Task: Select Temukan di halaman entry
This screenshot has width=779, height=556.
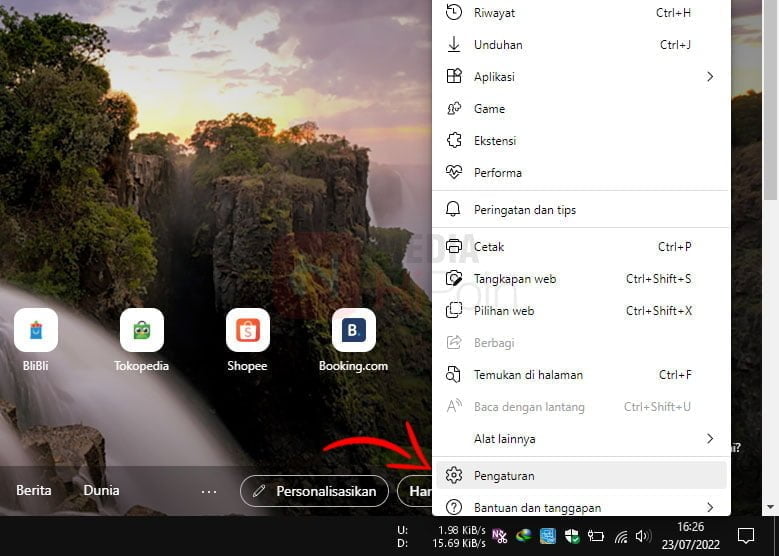Action: tap(581, 375)
